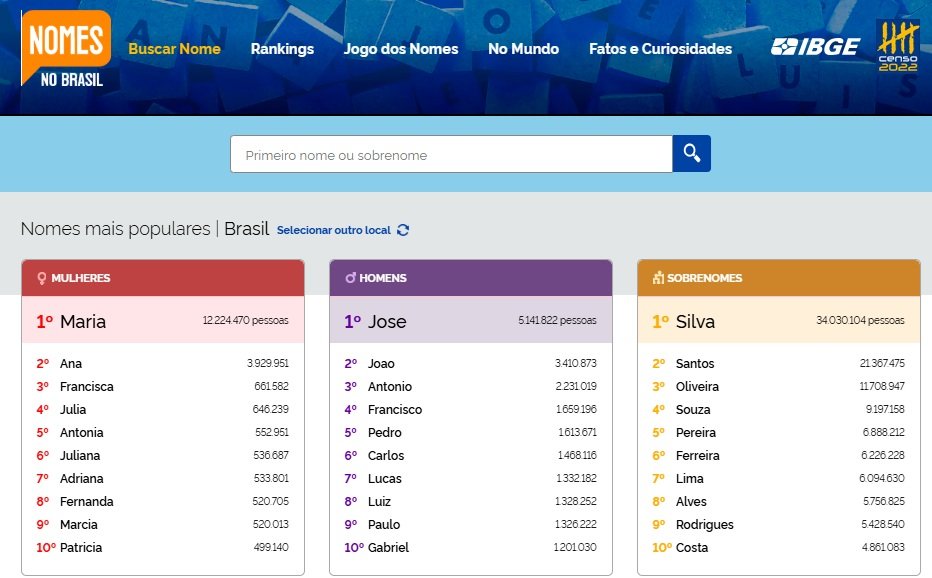Click the pin icon on the Mulheres header

pos(40,278)
